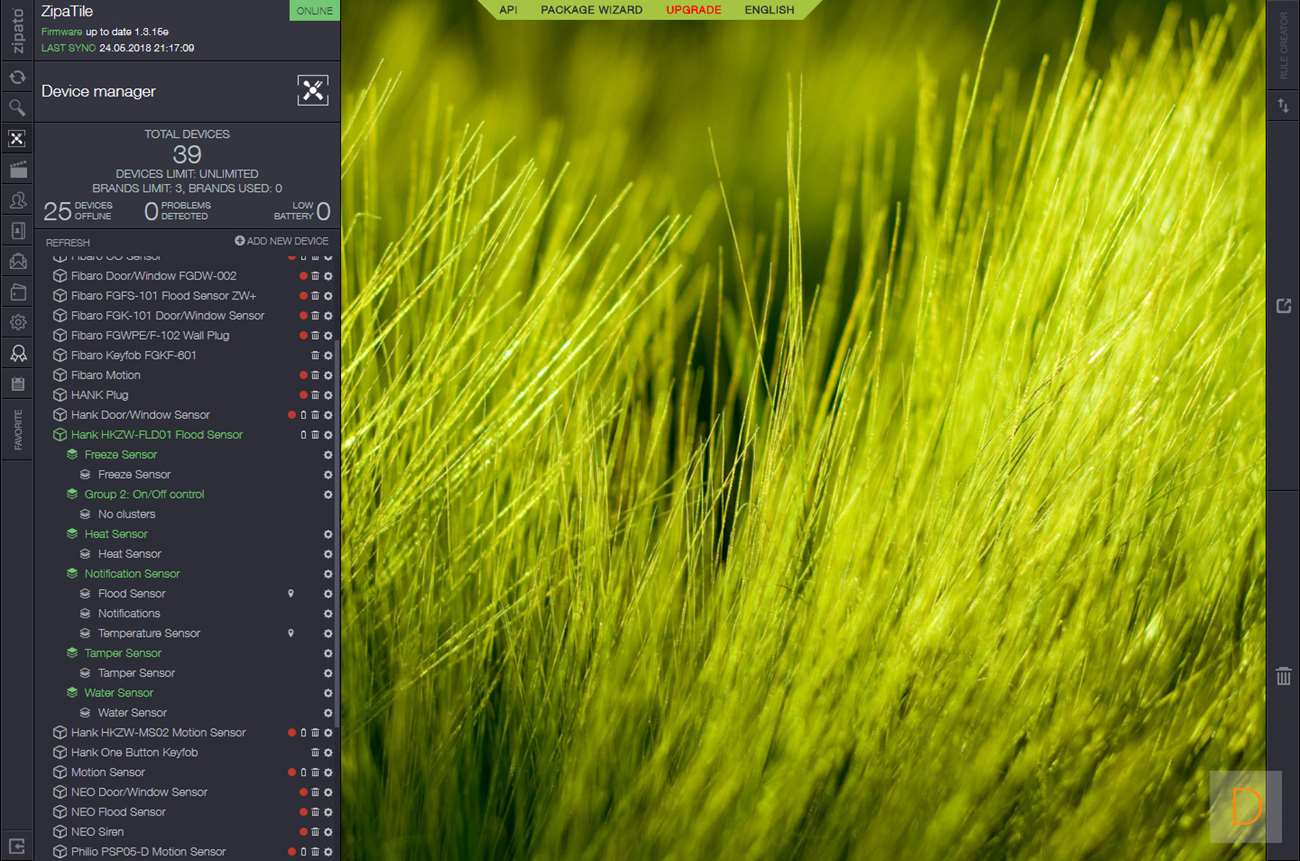The height and width of the screenshot is (861, 1300).
Task: Expand the Hank HKZW-MS02 Motion Sensor device
Action: tap(60, 733)
